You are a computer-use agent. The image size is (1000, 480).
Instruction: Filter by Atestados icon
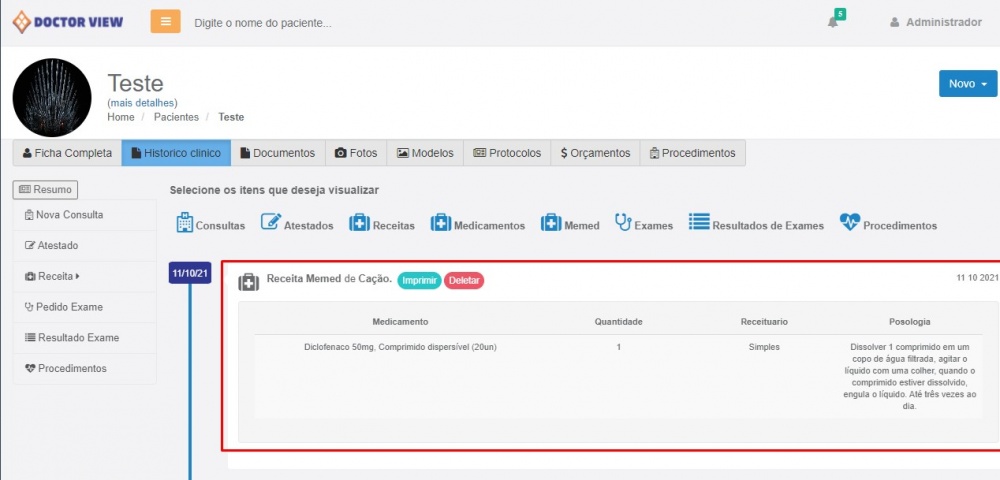[x=271, y=222]
